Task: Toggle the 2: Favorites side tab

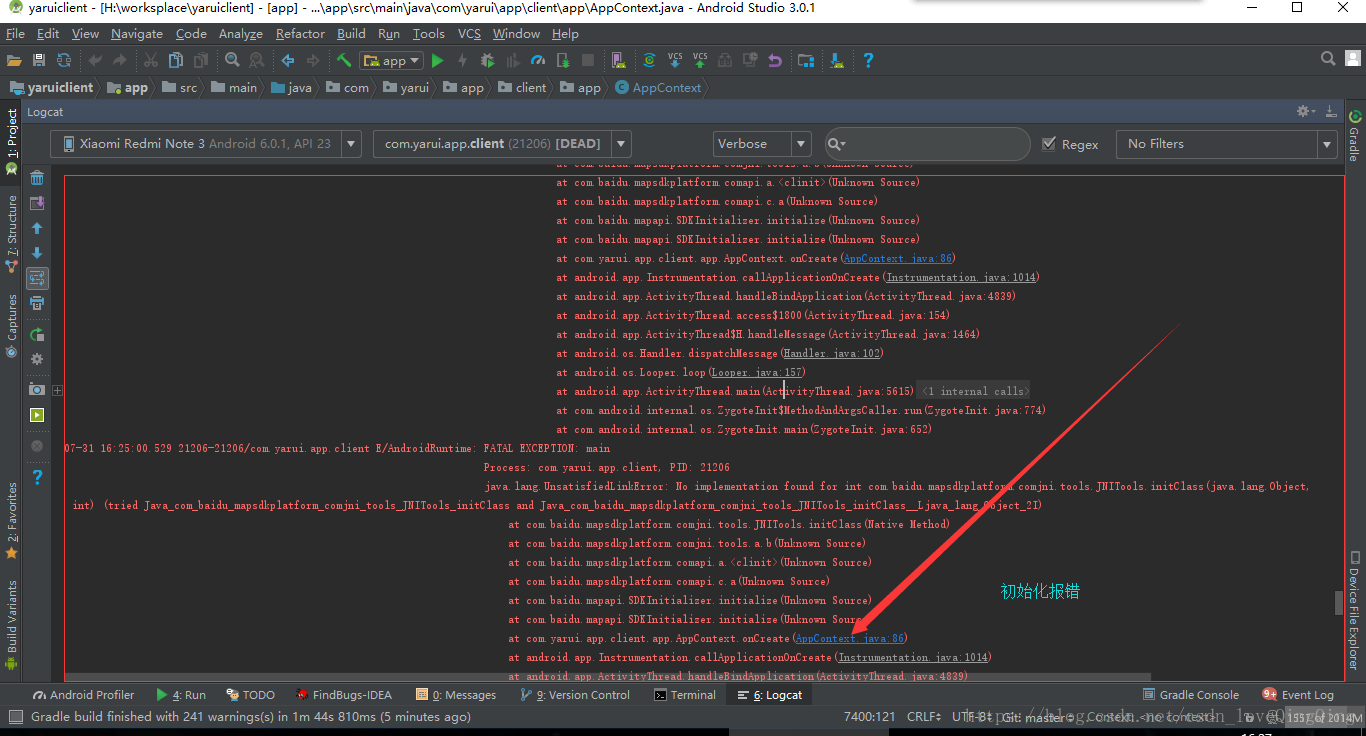Action: (x=12, y=520)
